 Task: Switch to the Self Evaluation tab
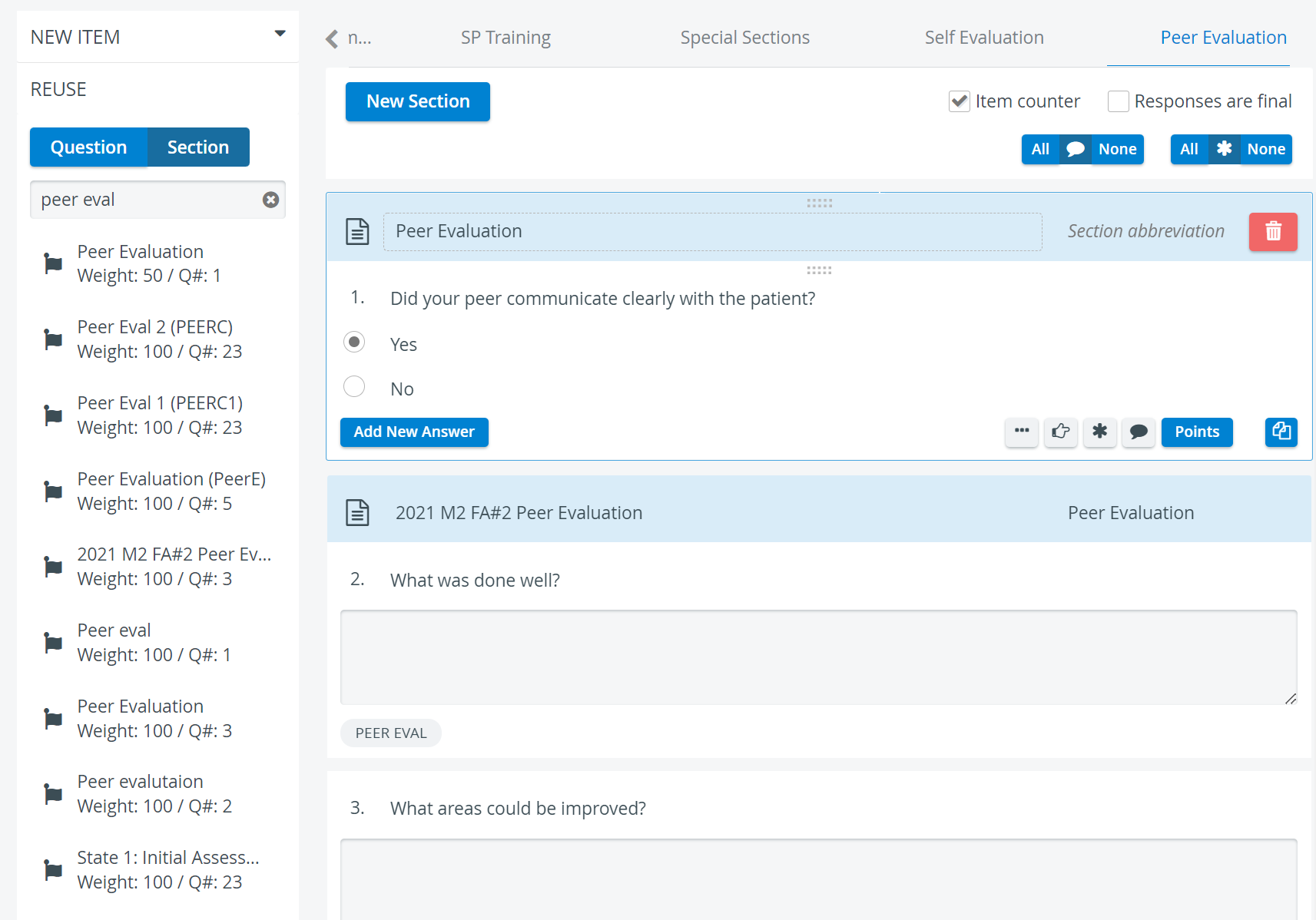click(984, 38)
